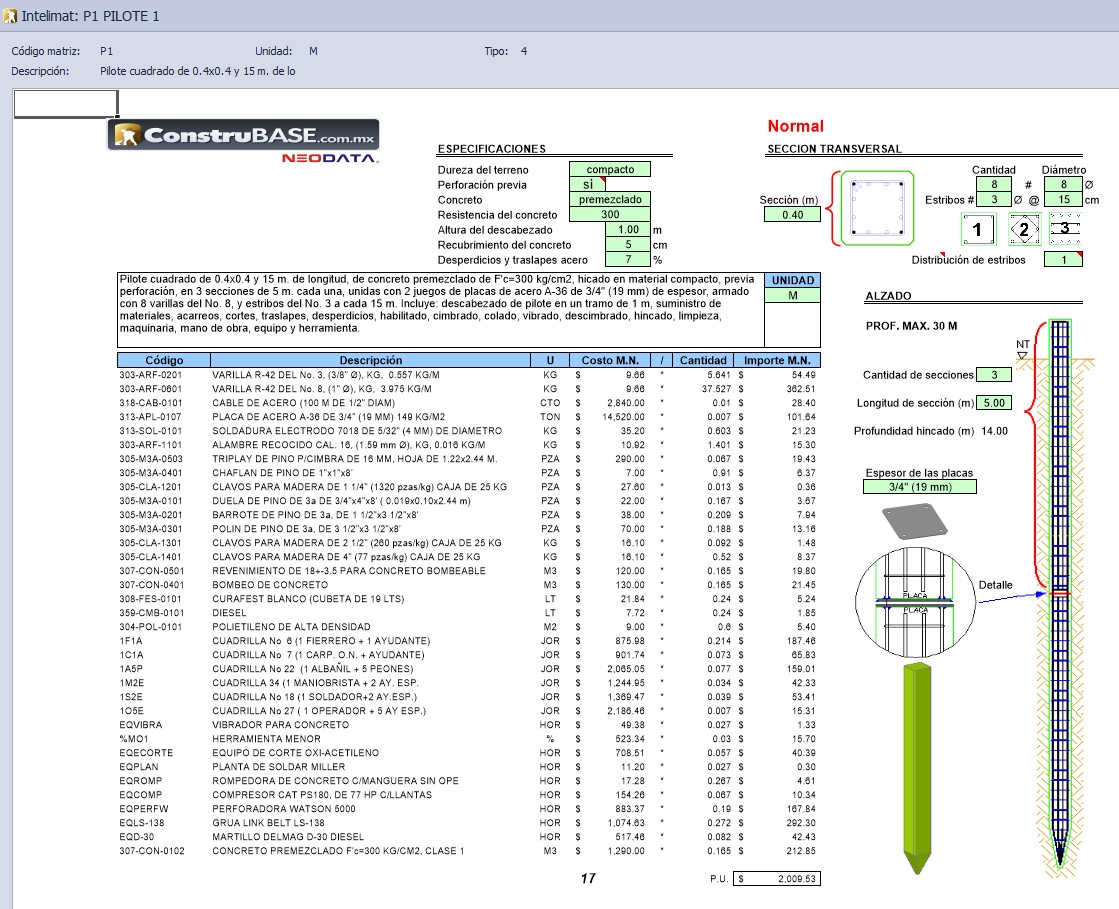
Task: Click the Descripción column header
Action: tap(370, 360)
